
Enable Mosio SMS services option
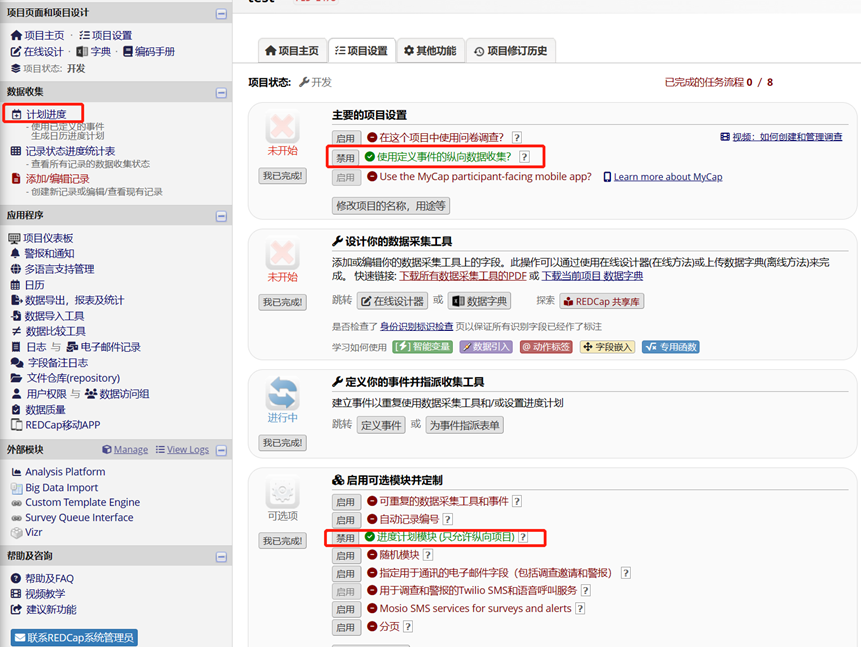345,610
